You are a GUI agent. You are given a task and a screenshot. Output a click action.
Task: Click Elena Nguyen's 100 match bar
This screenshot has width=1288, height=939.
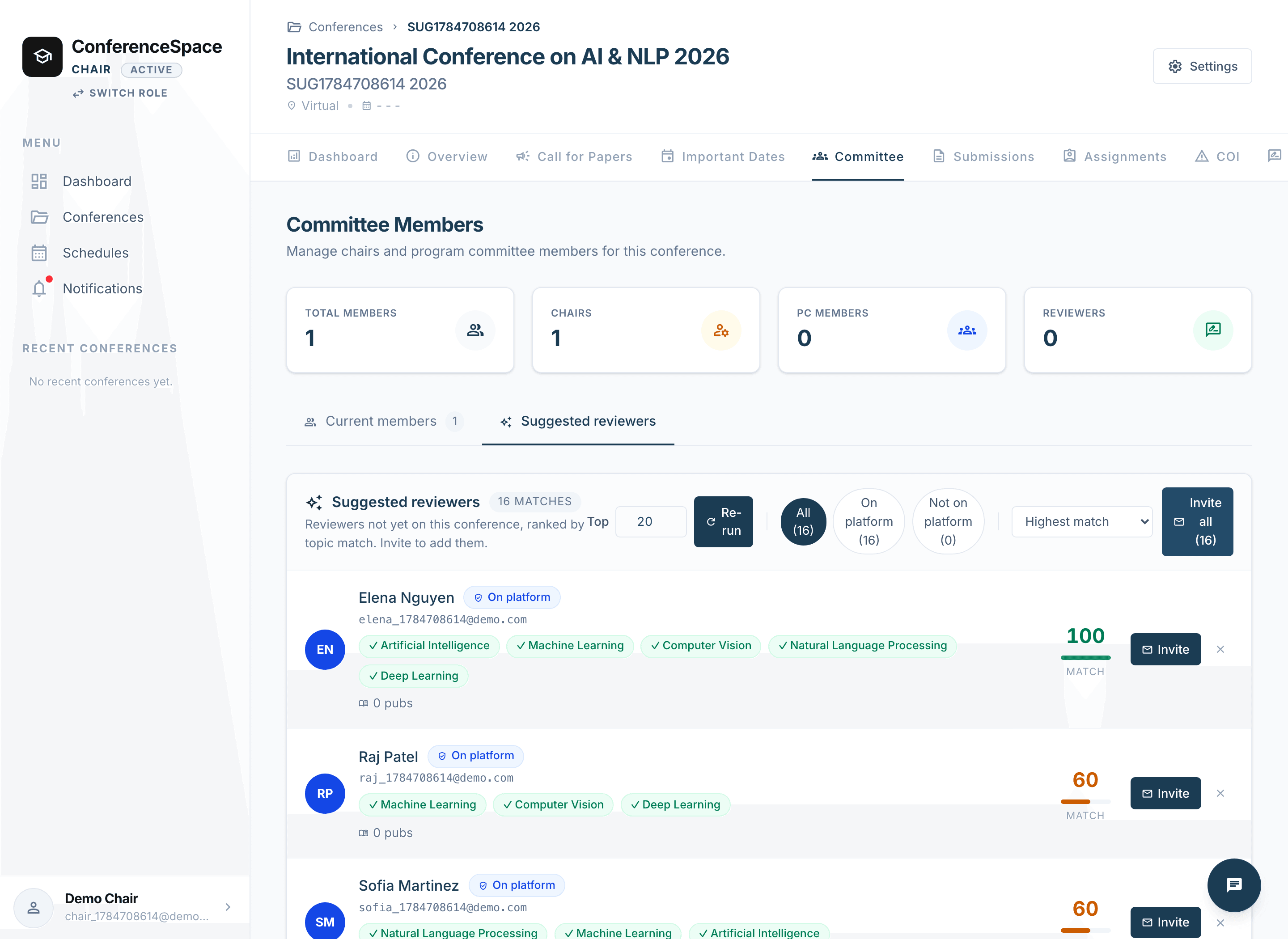1085,658
